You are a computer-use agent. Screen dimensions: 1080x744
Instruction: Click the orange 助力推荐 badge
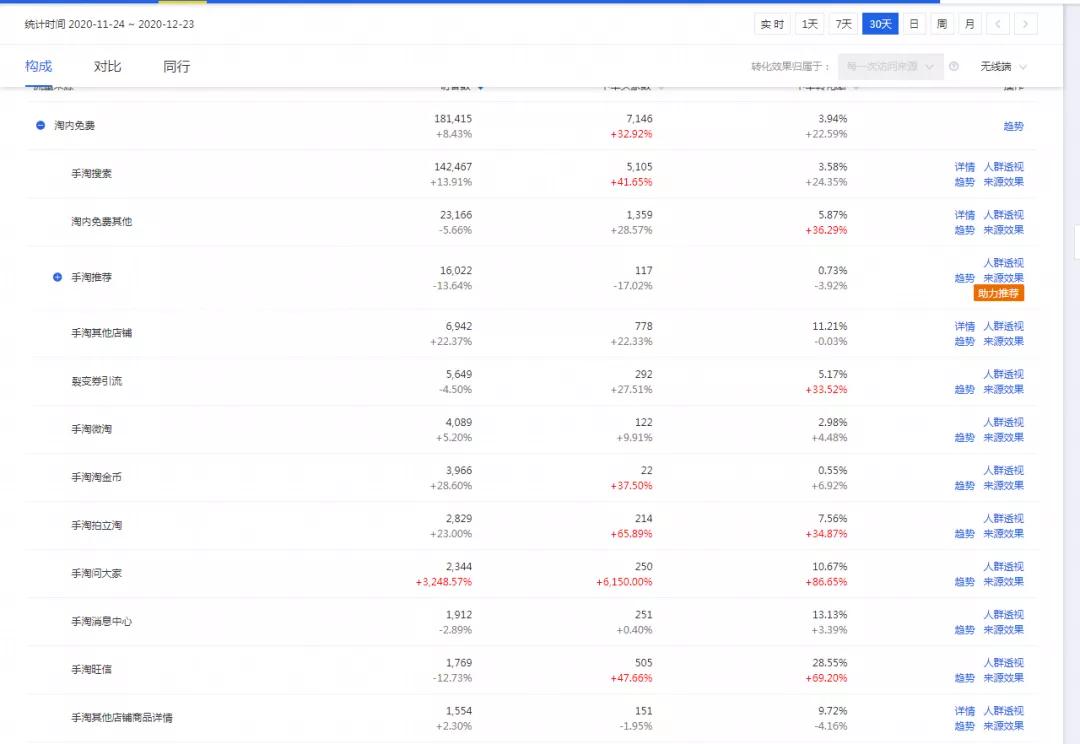[998, 293]
